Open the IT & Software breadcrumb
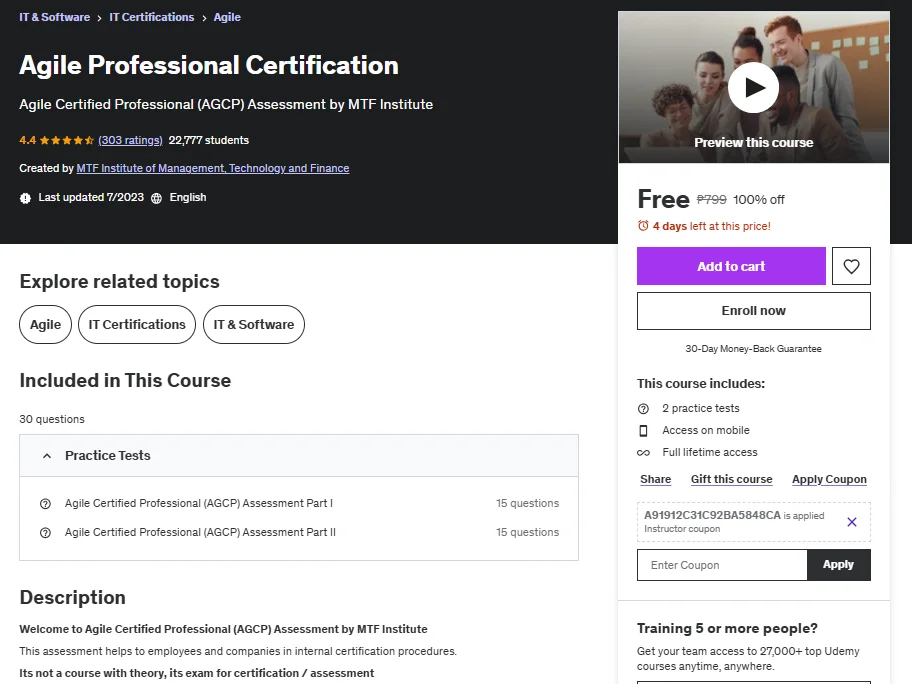This screenshot has height=684, width=912. 55,17
